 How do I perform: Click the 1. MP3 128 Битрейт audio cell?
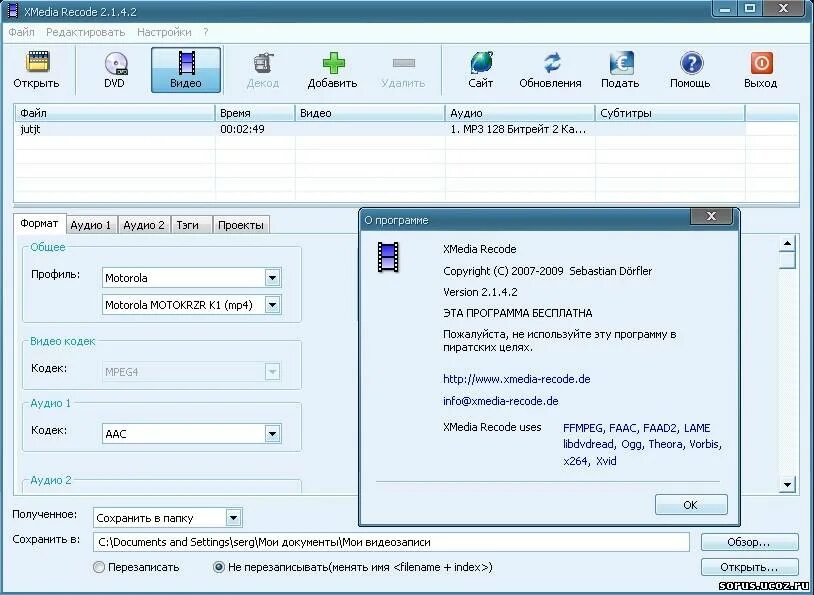pos(518,129)
